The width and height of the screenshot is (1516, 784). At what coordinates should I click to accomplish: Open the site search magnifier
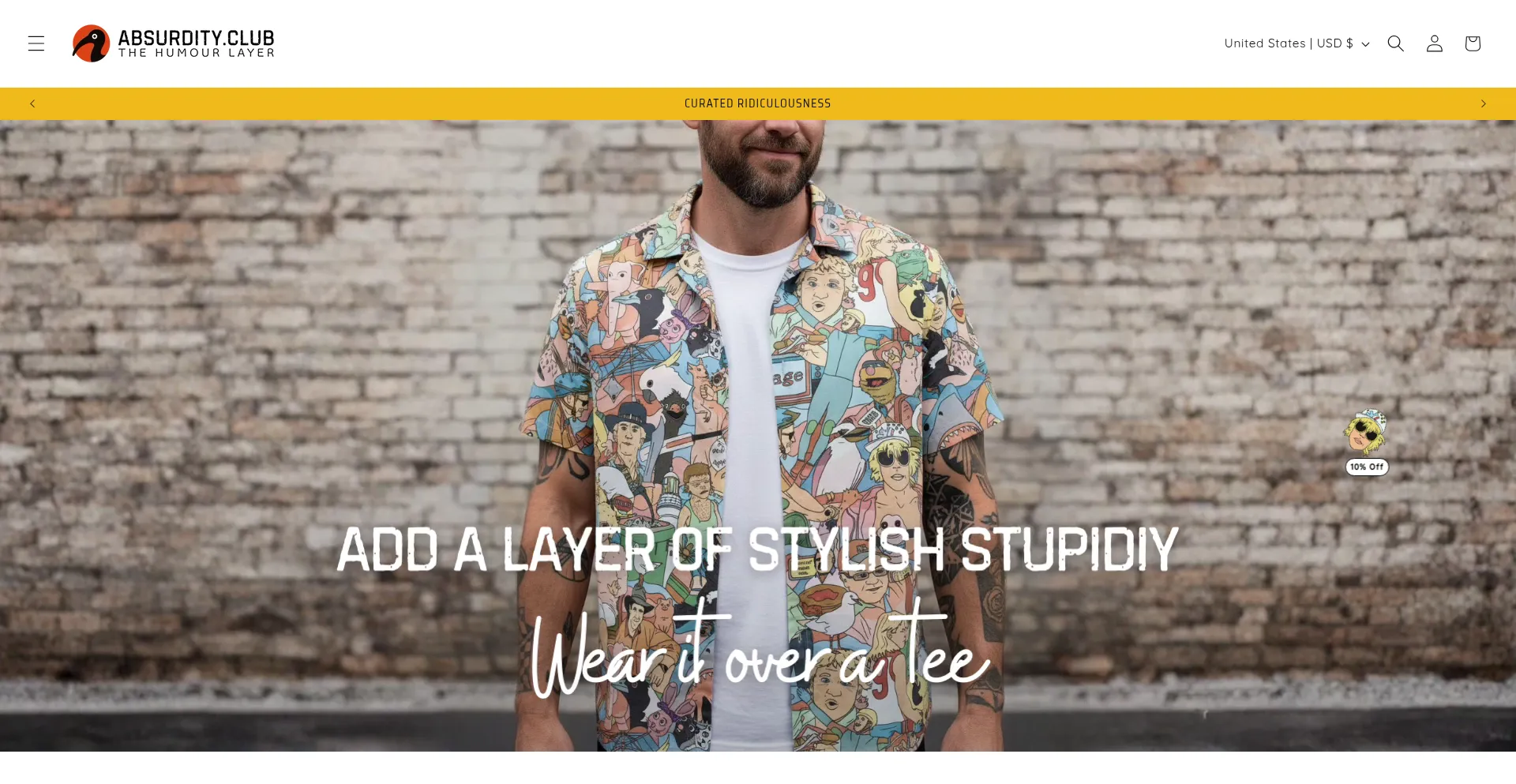pyautogui.click(x=1396, y=43)
